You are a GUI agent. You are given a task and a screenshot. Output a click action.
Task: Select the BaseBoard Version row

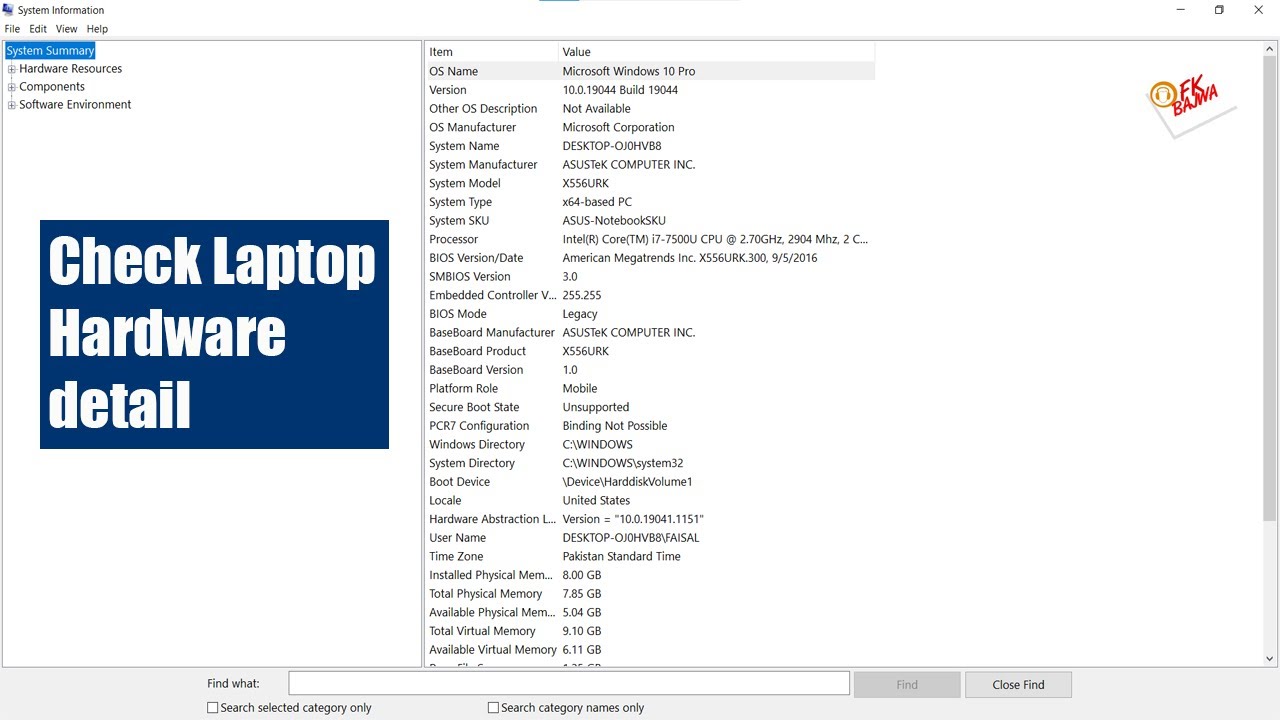tap(650, 370)
